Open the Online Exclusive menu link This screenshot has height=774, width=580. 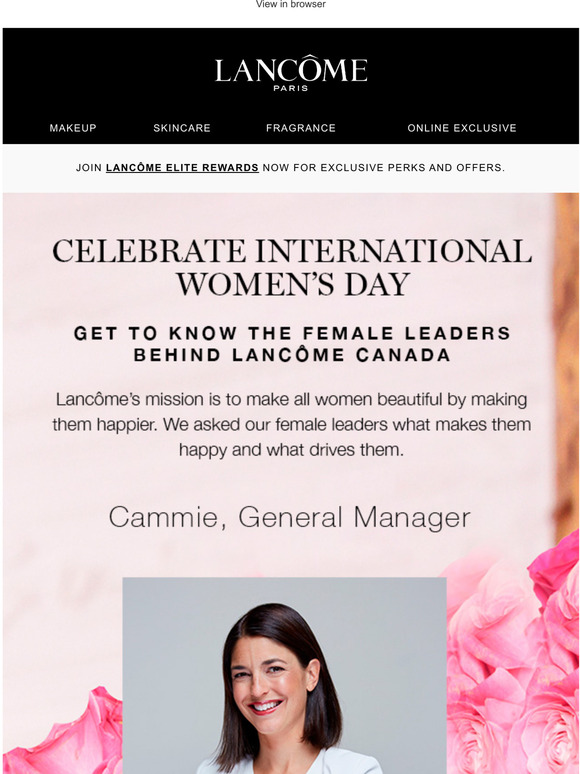(462, 128)
